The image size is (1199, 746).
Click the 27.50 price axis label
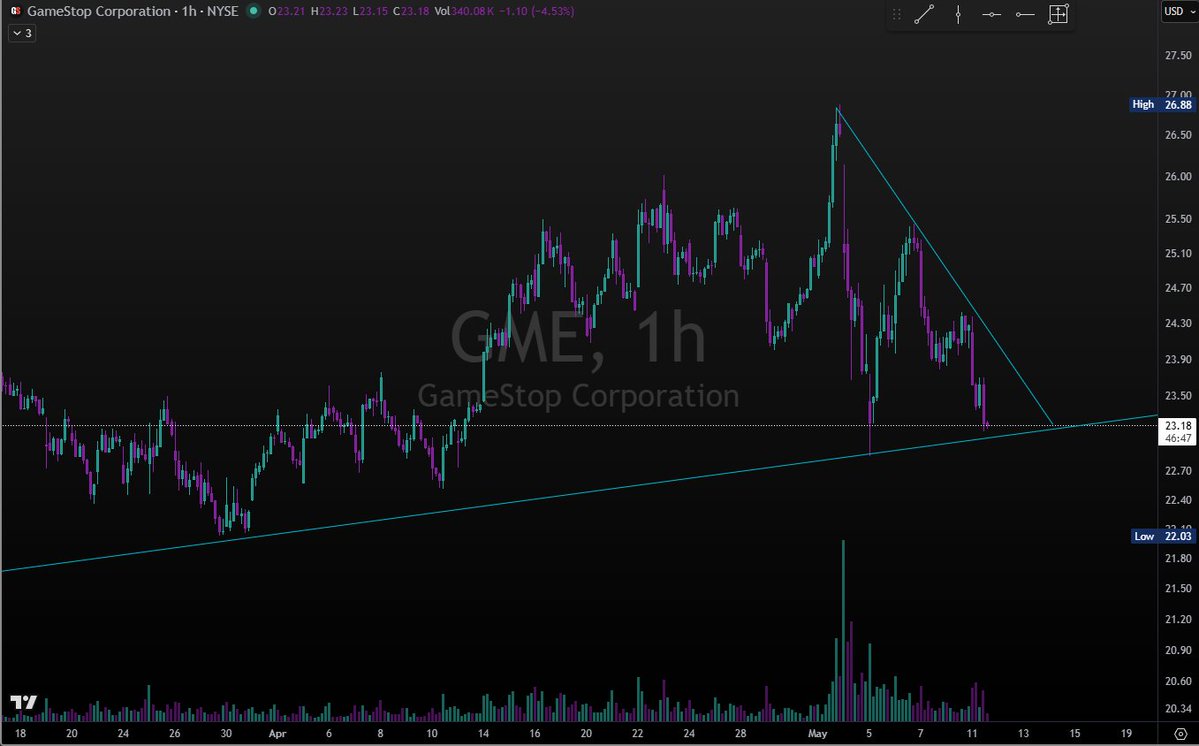pos(1178,56)
